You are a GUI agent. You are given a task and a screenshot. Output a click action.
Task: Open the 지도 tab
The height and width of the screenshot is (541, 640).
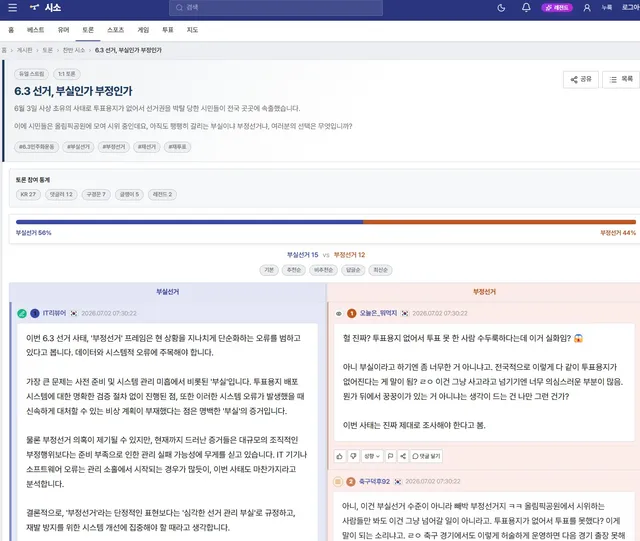(192, 30)
